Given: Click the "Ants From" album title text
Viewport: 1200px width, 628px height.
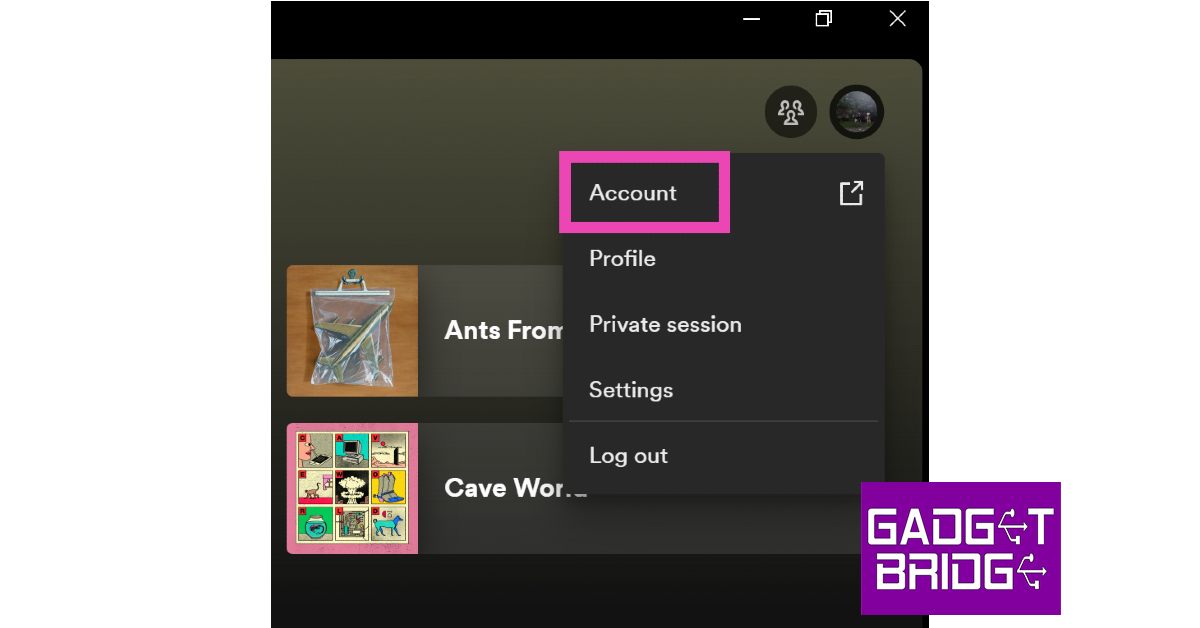Looking at the screenshot, I should [503, 331].
